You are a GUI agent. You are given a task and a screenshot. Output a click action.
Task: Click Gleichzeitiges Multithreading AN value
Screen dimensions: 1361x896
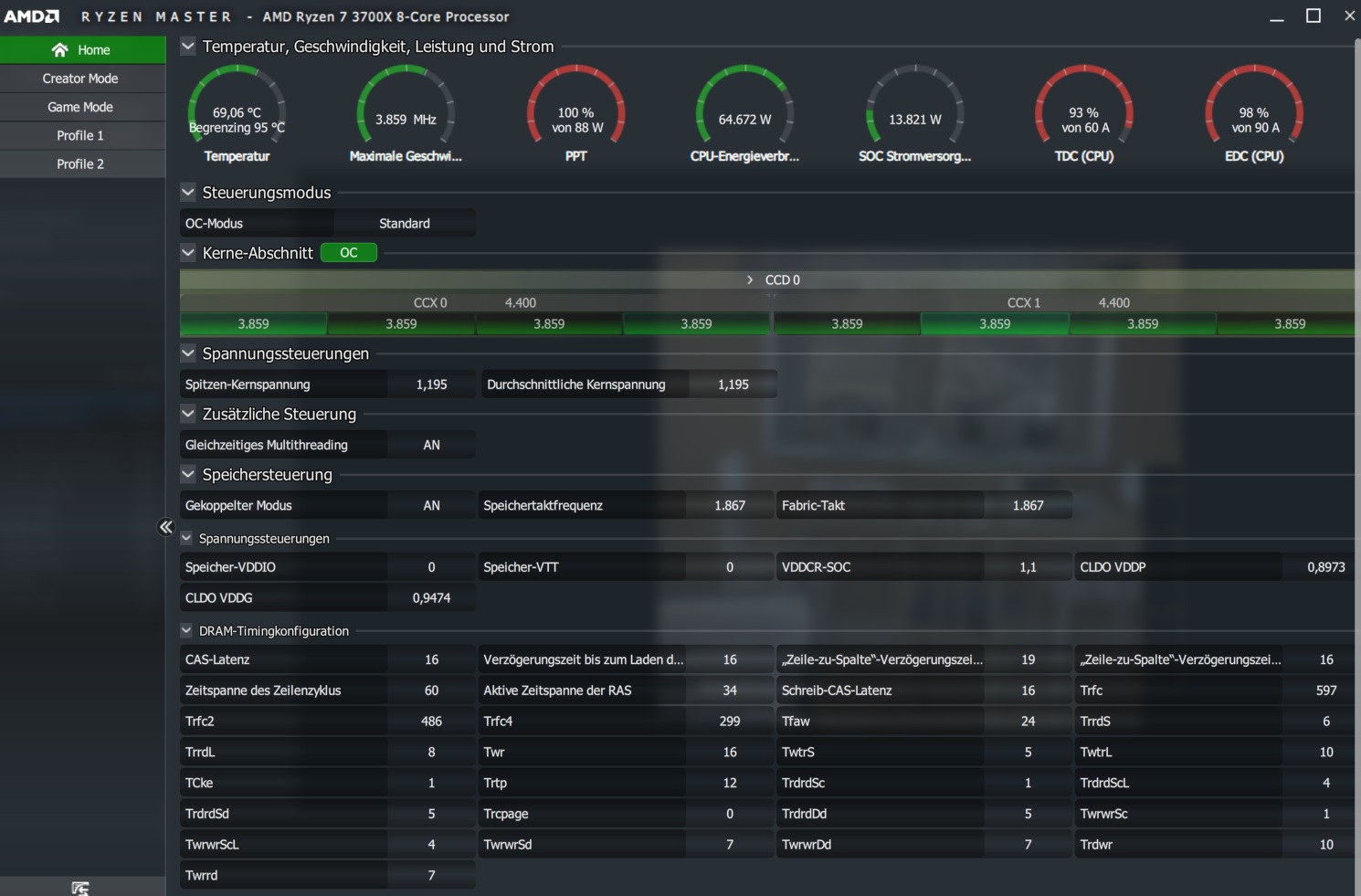click(431, 445)
